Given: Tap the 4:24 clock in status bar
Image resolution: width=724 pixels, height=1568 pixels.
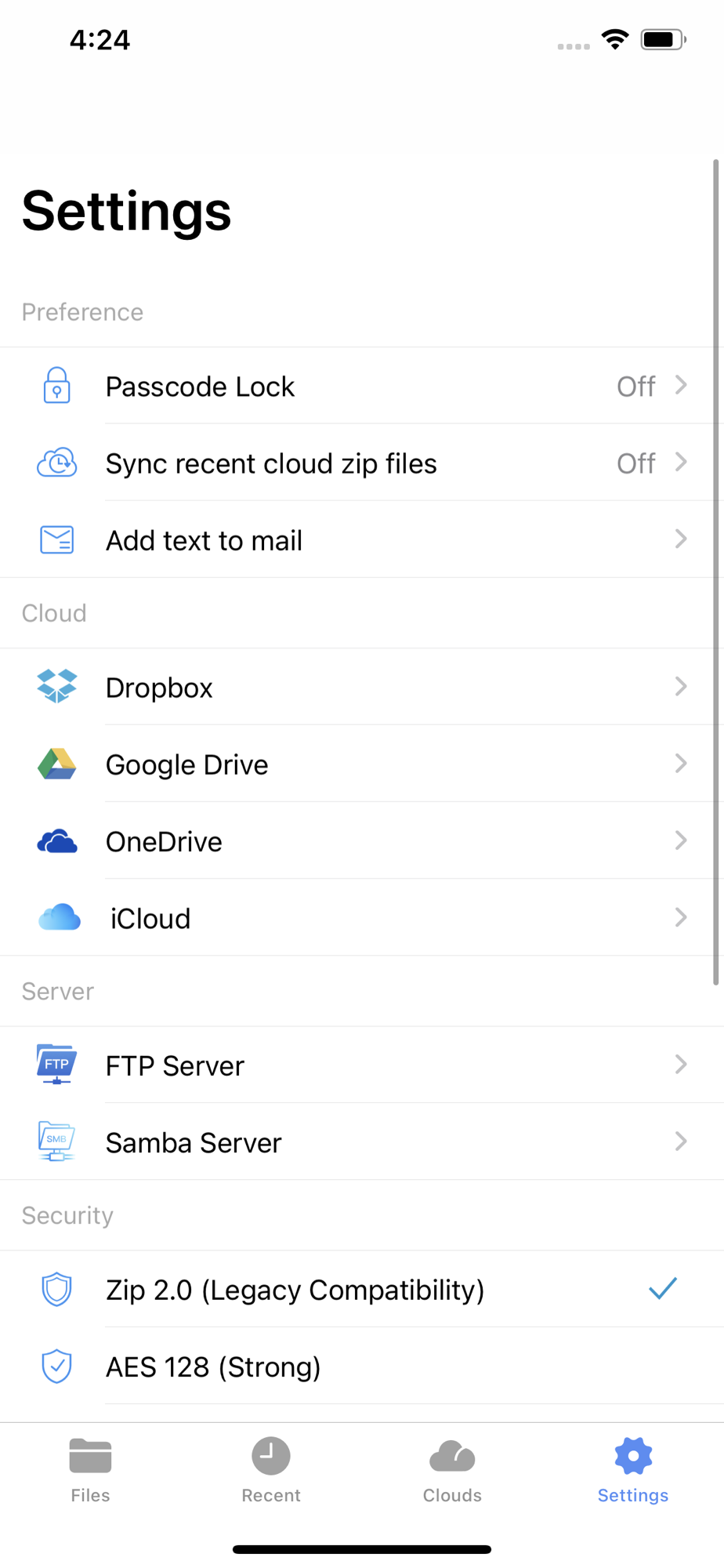Looking at the screenshot, I should (x=100, y=40).
